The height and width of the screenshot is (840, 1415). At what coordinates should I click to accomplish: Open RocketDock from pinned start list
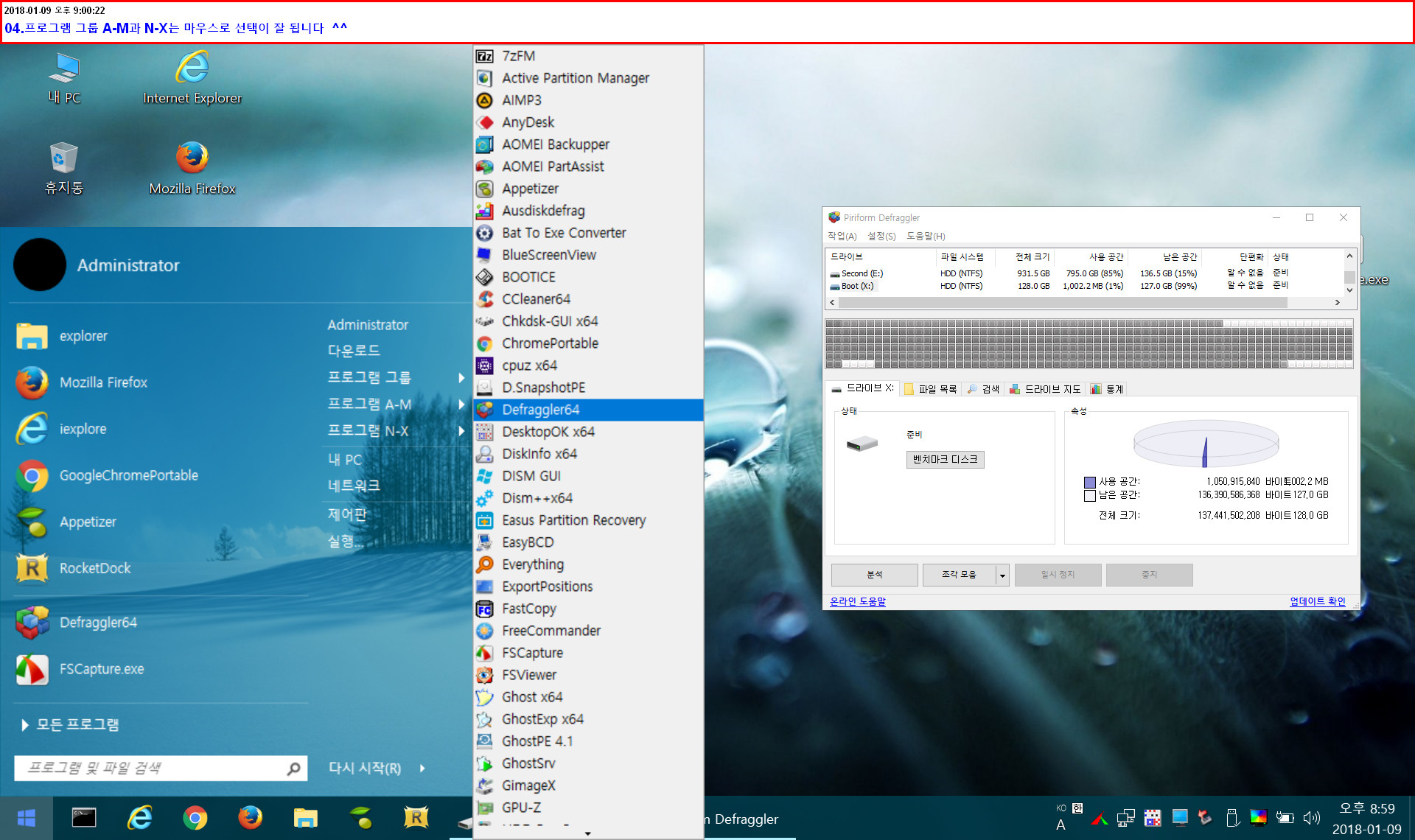click(x=94, y=569)
